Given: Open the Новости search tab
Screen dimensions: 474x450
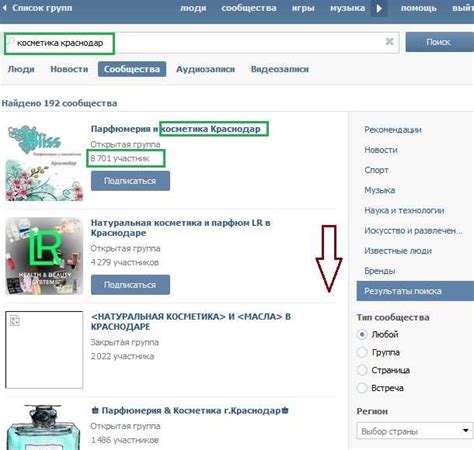Looking at the screenshot, I should coord(69,69).
